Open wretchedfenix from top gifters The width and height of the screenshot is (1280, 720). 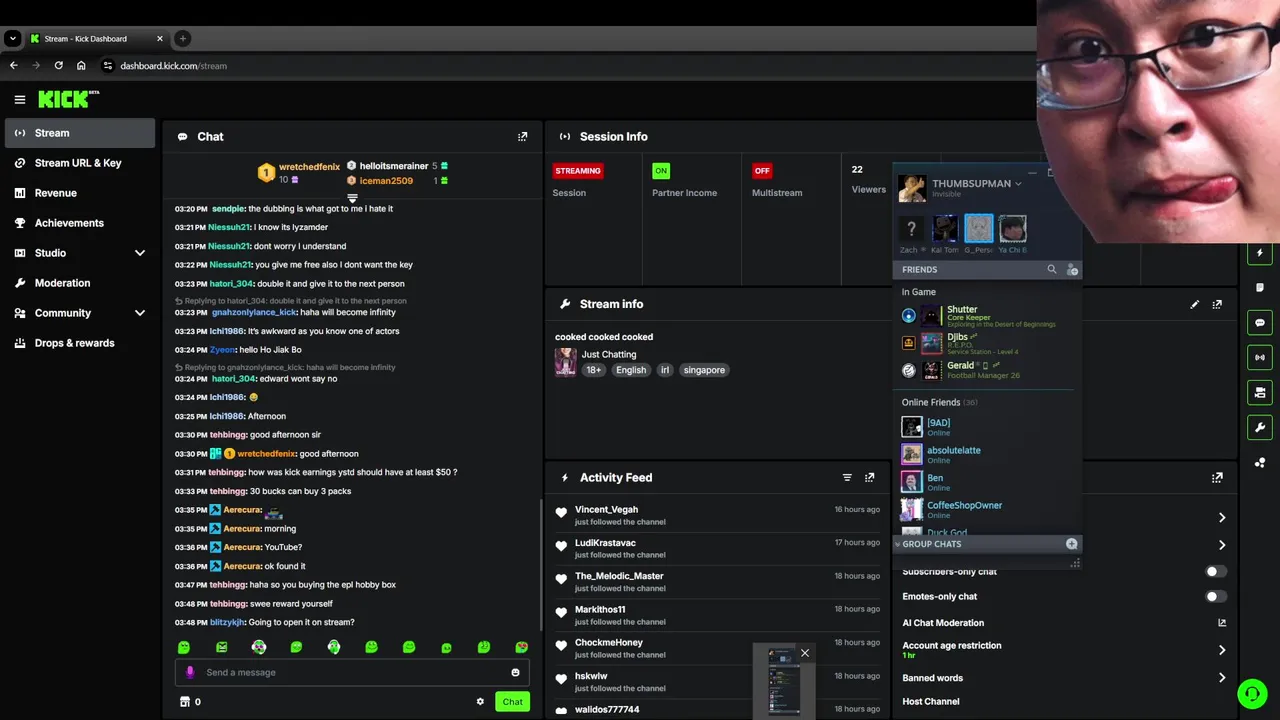click(309, 167)
